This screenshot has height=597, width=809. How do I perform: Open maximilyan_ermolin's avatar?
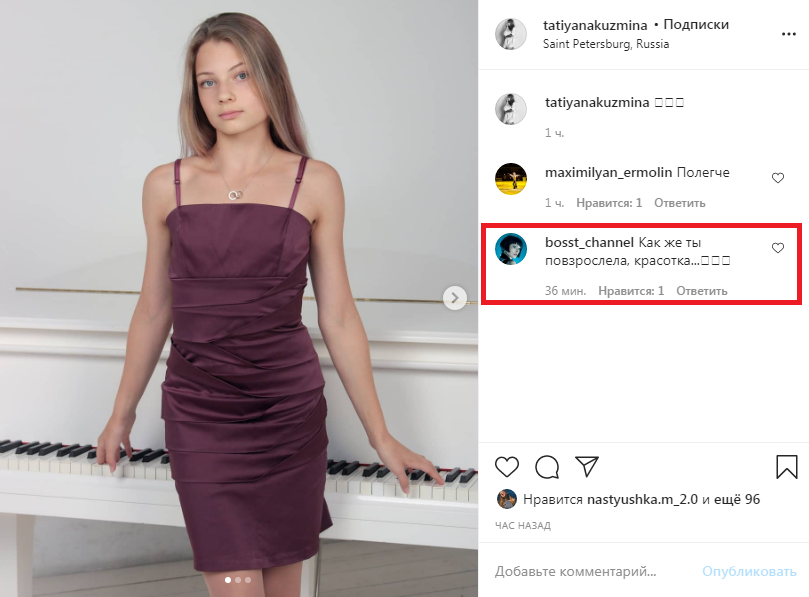511,178
